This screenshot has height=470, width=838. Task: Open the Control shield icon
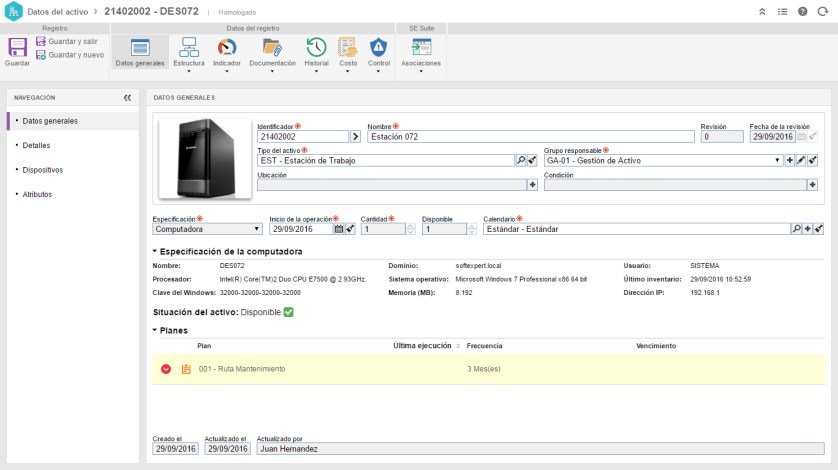pyautogui.click(x=378, y=48)
